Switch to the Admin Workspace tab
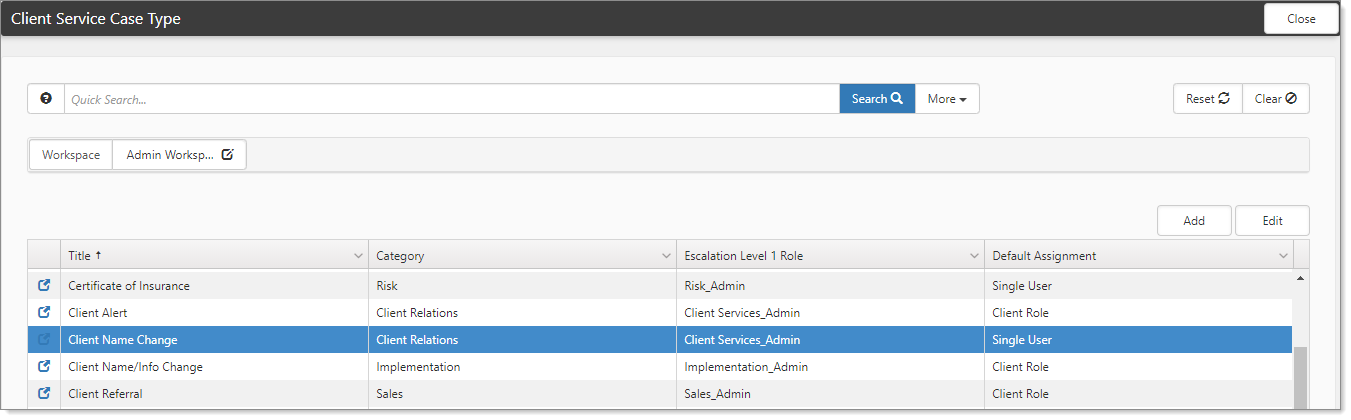 [179, 155]
